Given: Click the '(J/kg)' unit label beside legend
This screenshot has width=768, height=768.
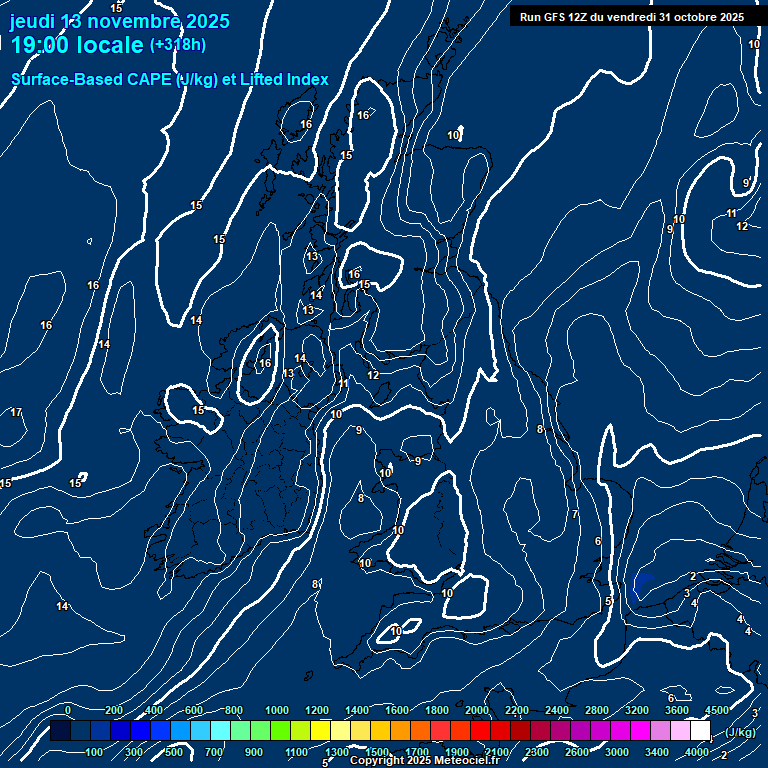Looking at the screenshot, I should click(x=740, y=732).
